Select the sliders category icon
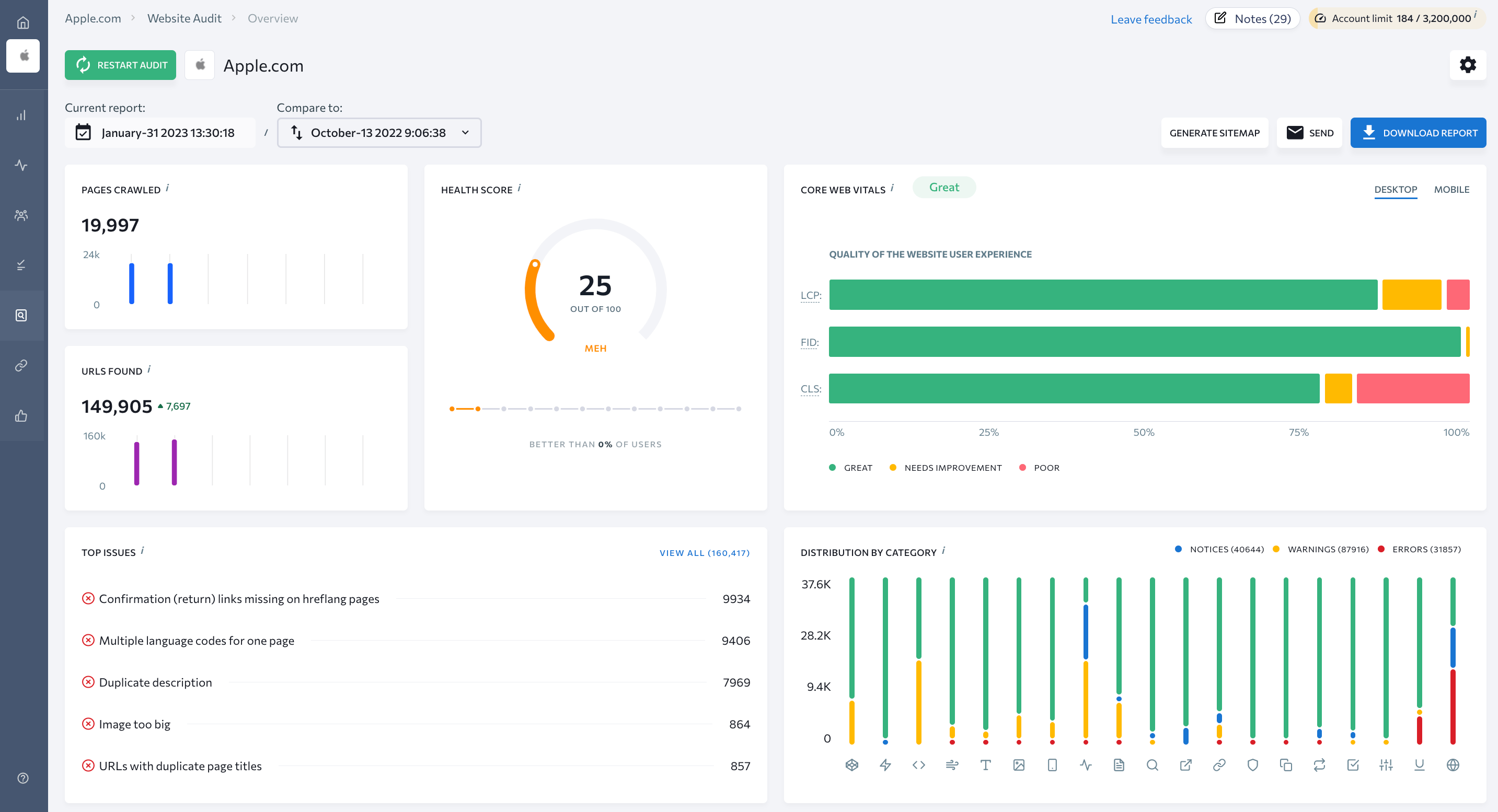 pos(1386,765)
